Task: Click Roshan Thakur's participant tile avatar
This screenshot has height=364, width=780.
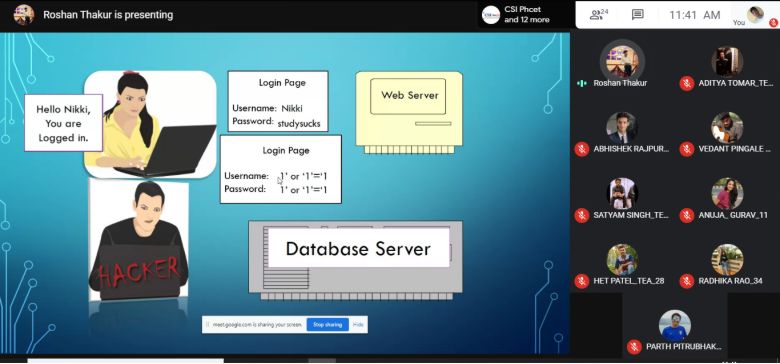Action: (622, 62)
